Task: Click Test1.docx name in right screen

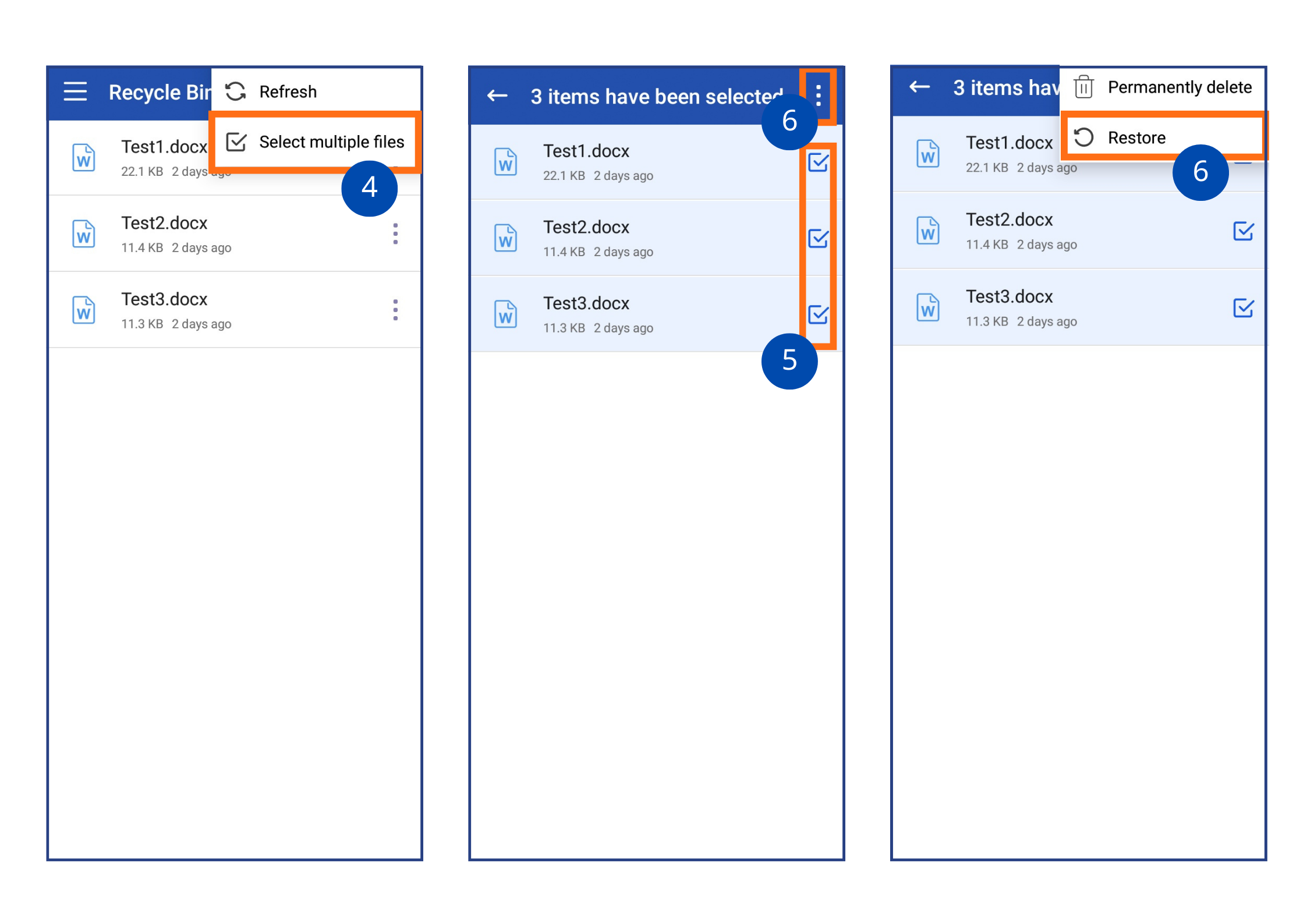Action: (1010, 143)
